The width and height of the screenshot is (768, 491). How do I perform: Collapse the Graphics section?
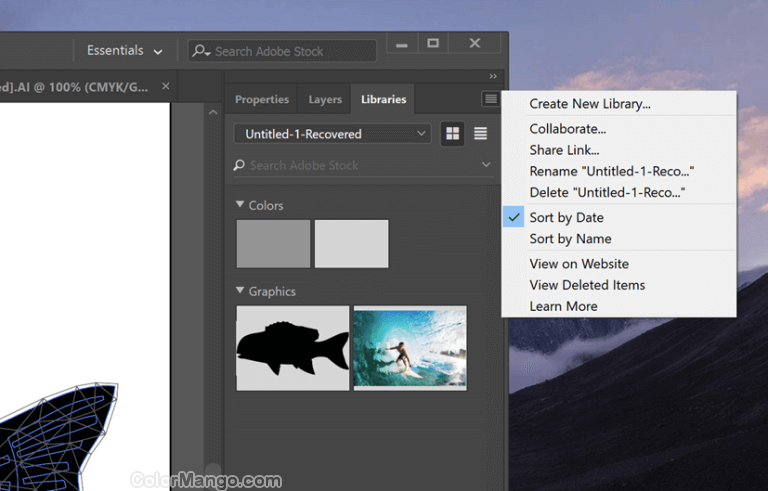point(240,291)
